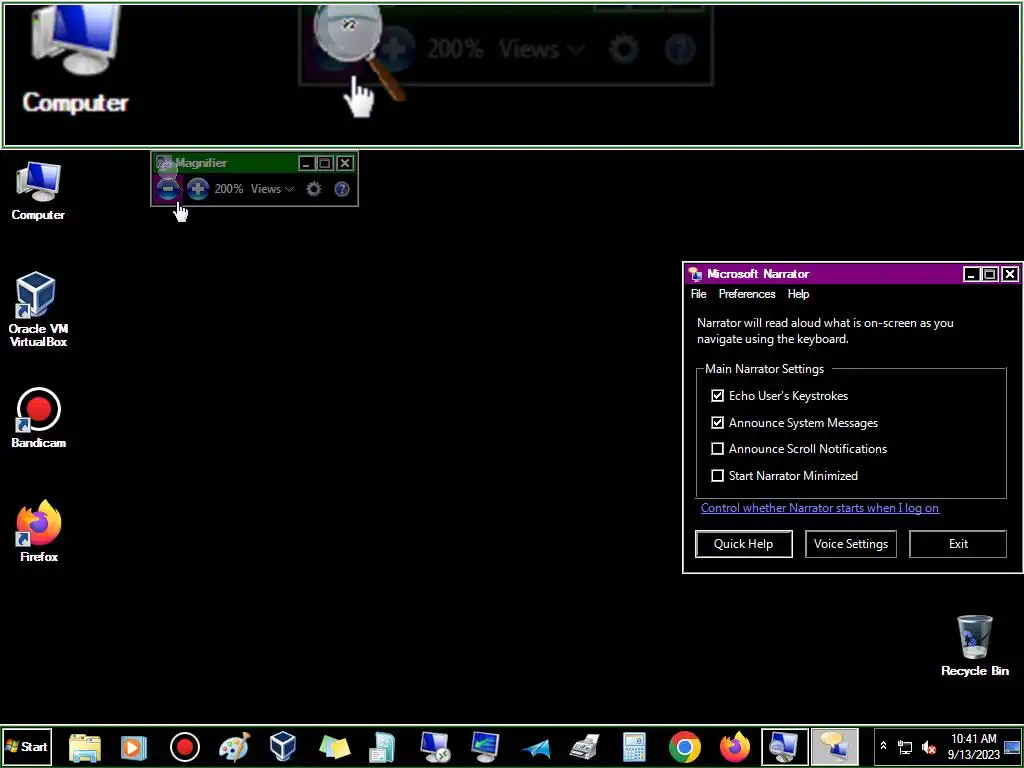Select the Recycle Bin desktop icon
Screen dimensions: 1024x768
[974, 645]
